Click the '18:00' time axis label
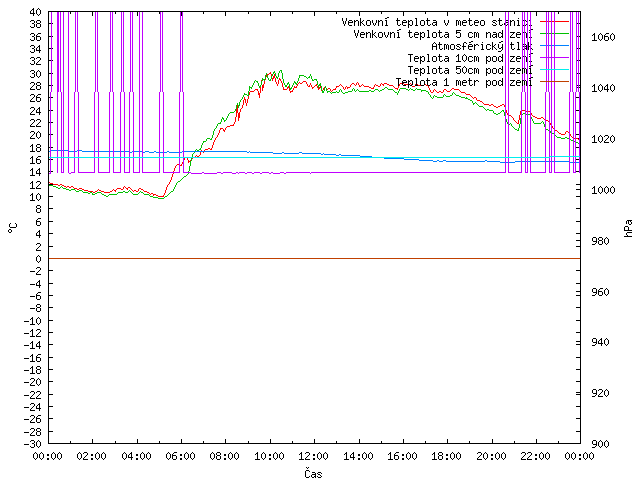Image resolution: width=640 pixels, height=480 pixels. pos(447,456)
